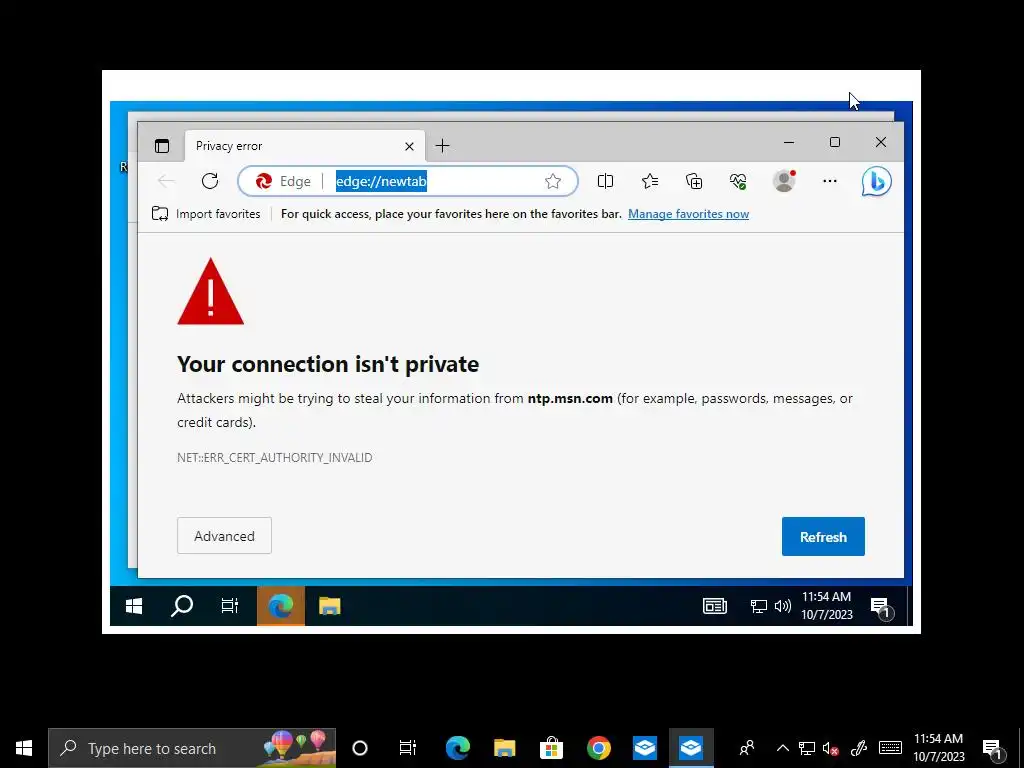
Task: Open the Manage favorites now link
Action: (x=688, y=214)
